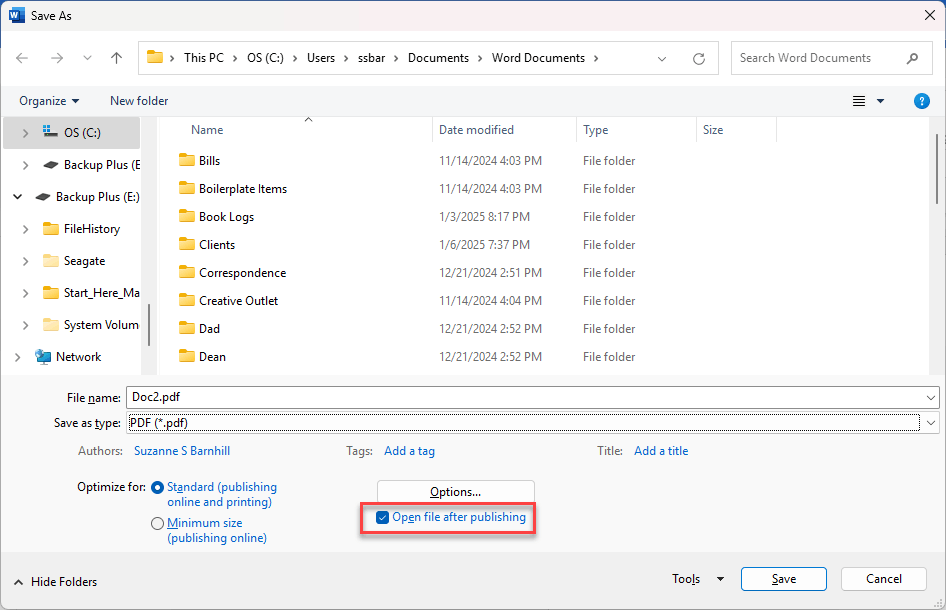
Task: Open recent locations dropdown chevron
Action: click(x=87, y=59)
